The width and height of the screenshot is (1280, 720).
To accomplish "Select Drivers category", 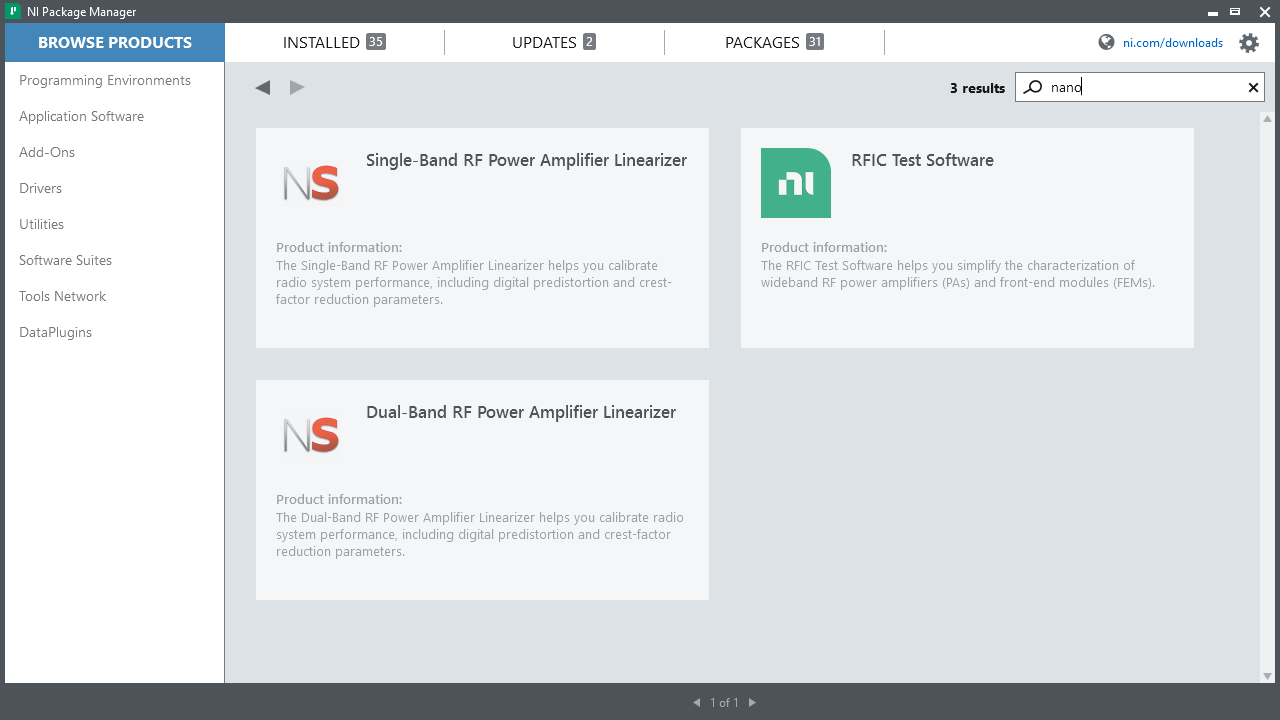I will click(40, 188).
